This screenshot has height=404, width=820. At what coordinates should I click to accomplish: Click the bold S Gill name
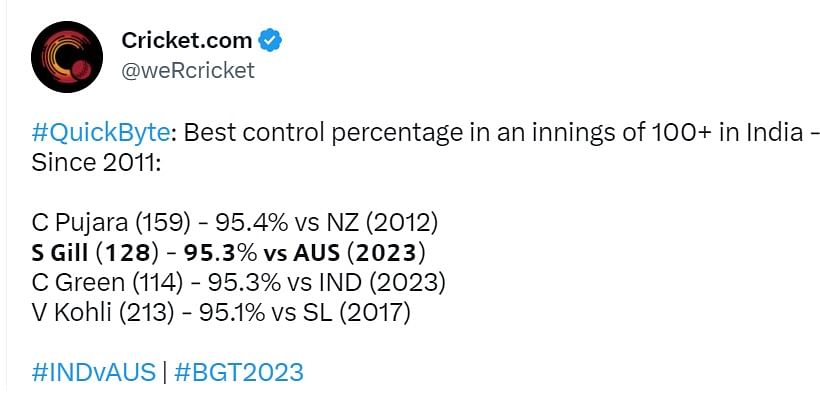(66, 251)
